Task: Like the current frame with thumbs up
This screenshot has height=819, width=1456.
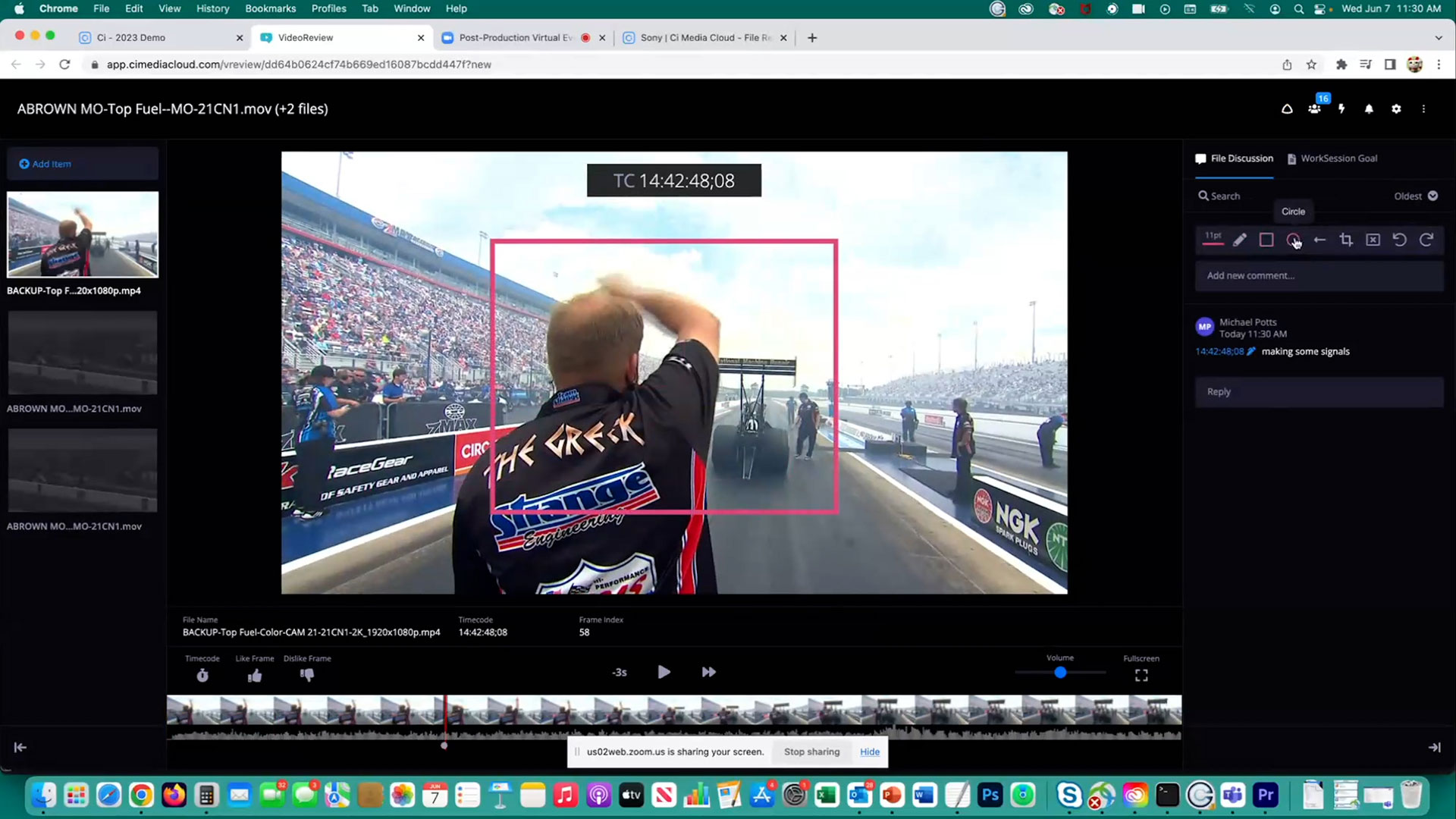Action: tap(255, 675)
